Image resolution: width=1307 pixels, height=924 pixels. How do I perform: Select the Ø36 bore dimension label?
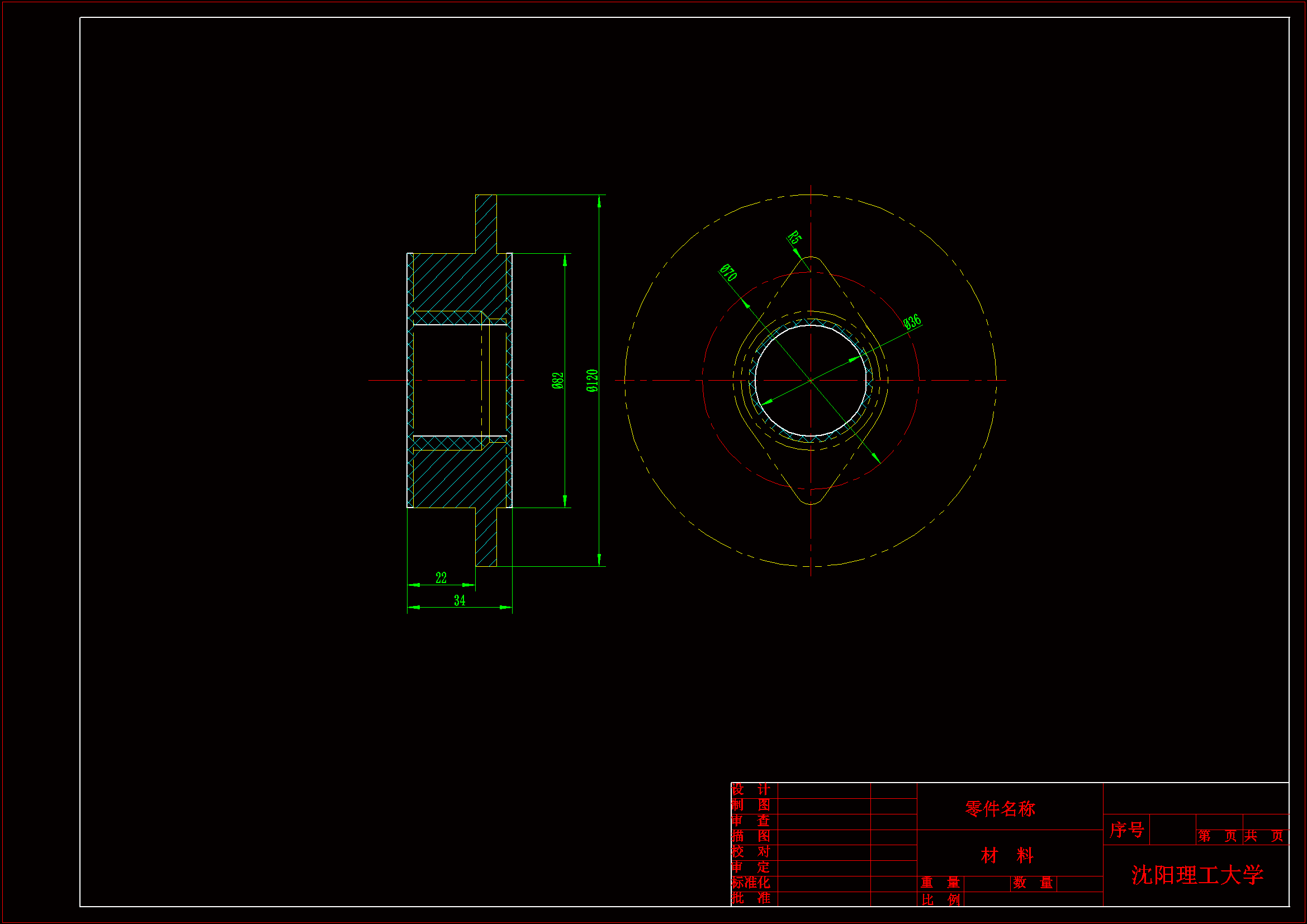pos(912,321)
